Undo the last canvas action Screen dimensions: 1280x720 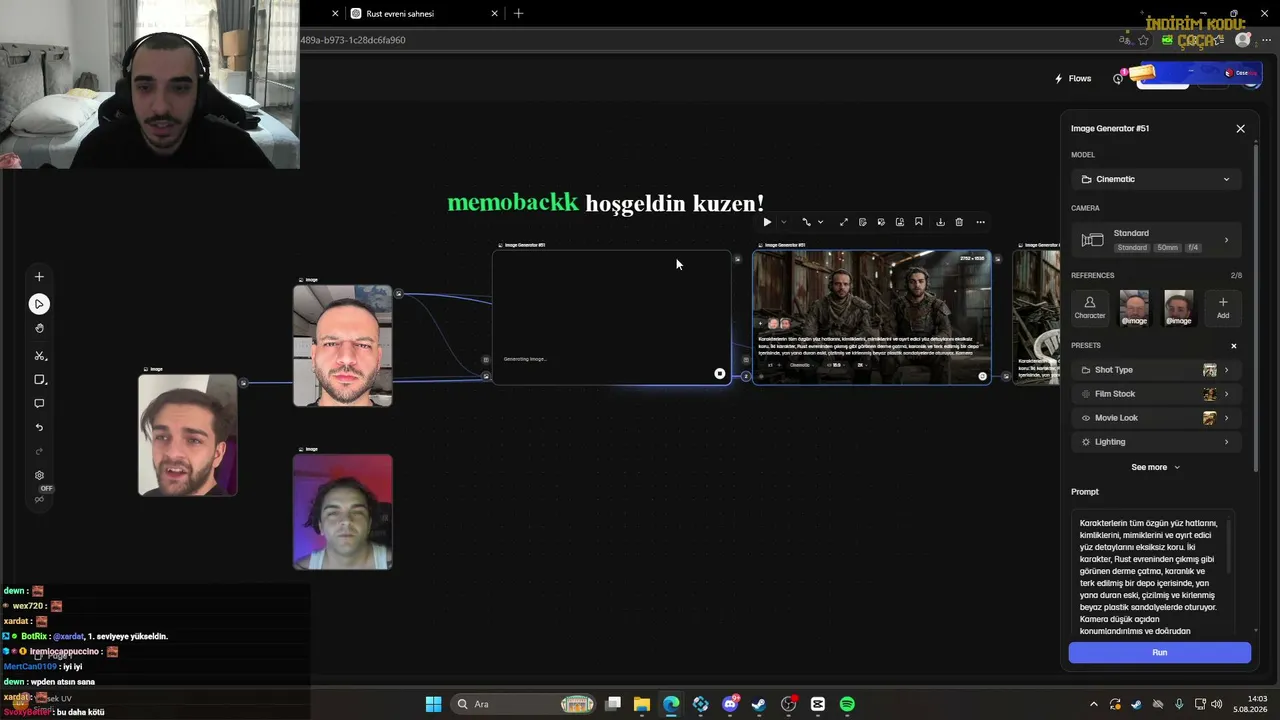pos(39,428)
